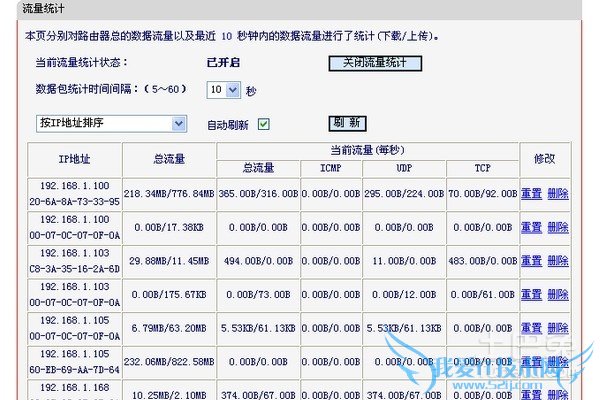The height and width of the screenshot is (400, 600).
Task: Click 重置 for MAC 60-EB-69-AA-7D-64 row
Action: tap(532, 362)
